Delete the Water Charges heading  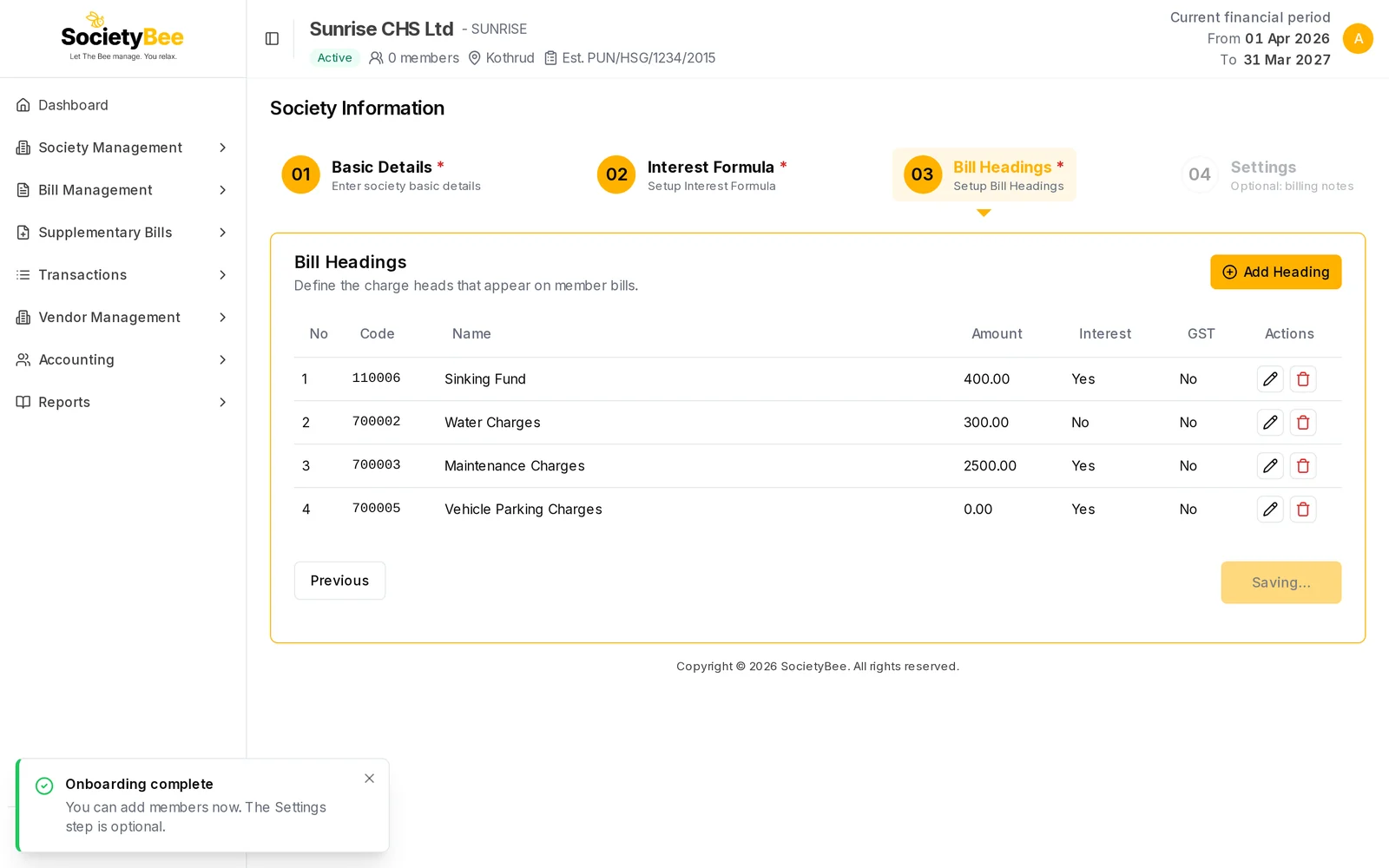(1303, 423)
